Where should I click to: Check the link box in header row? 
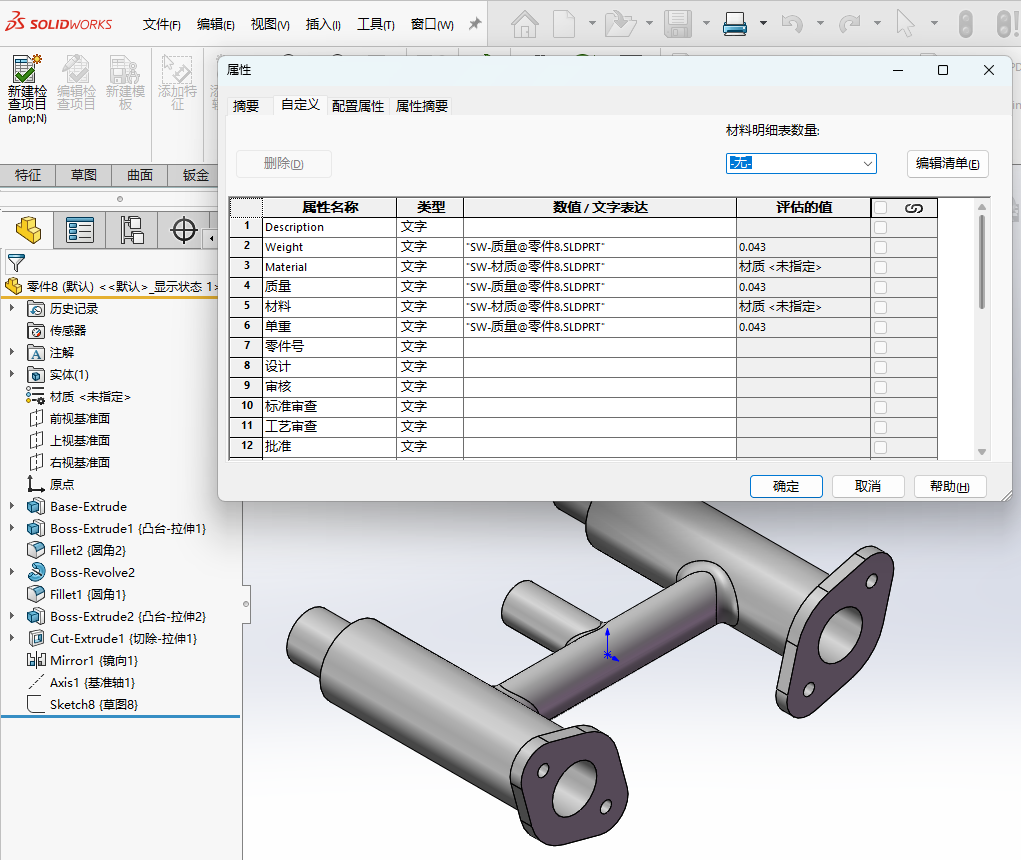coord(880,208)
